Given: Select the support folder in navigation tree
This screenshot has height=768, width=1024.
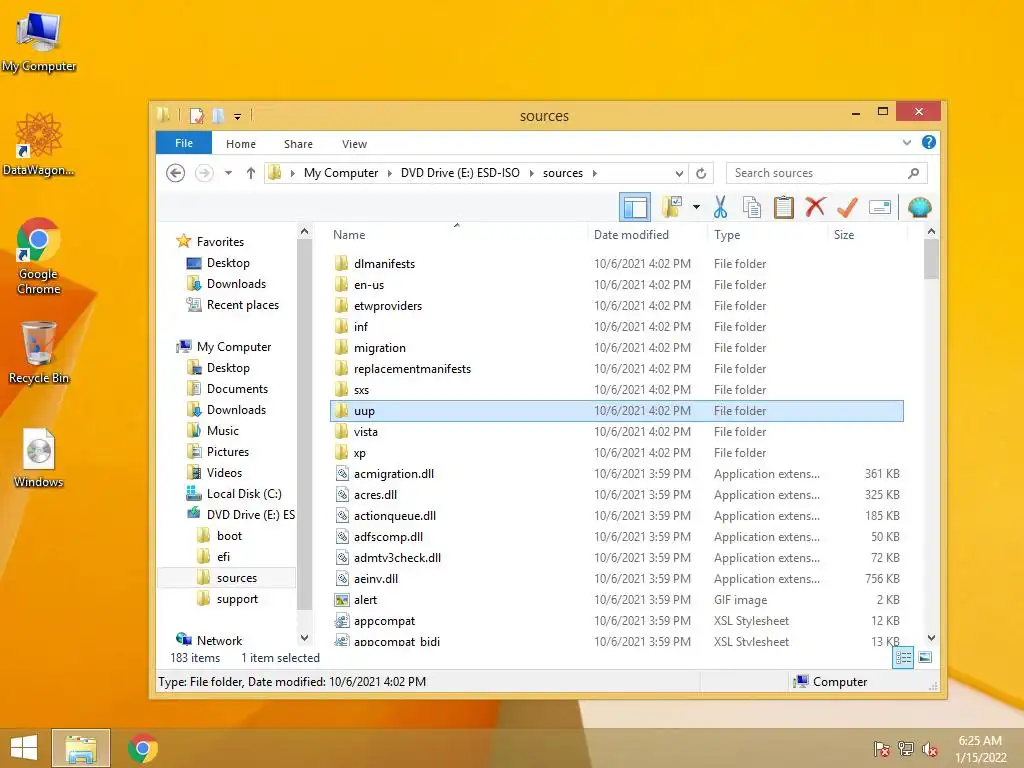Looking at the screenshot, I should [236, 599].
